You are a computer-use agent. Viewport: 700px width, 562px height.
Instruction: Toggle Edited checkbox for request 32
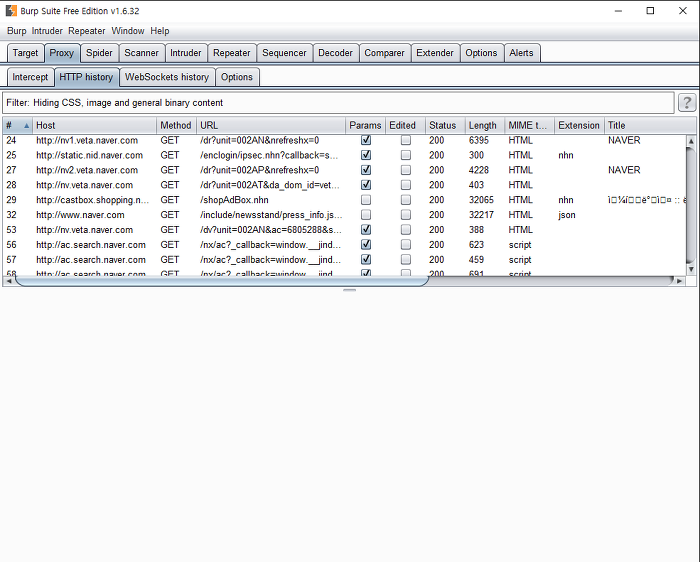point(406,215)
